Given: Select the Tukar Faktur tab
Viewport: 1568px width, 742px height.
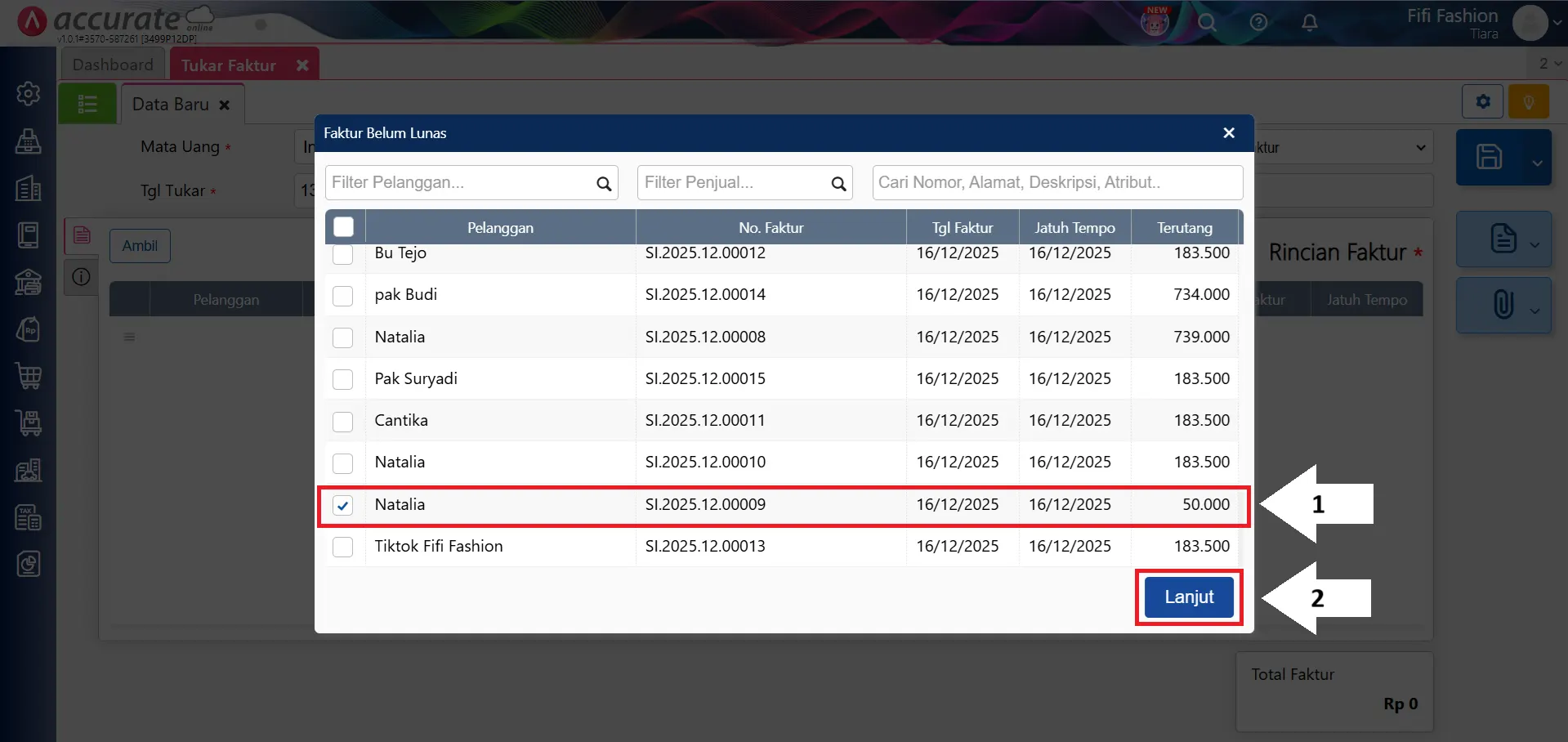Looking at the screenshot, I should coord(229,65).
